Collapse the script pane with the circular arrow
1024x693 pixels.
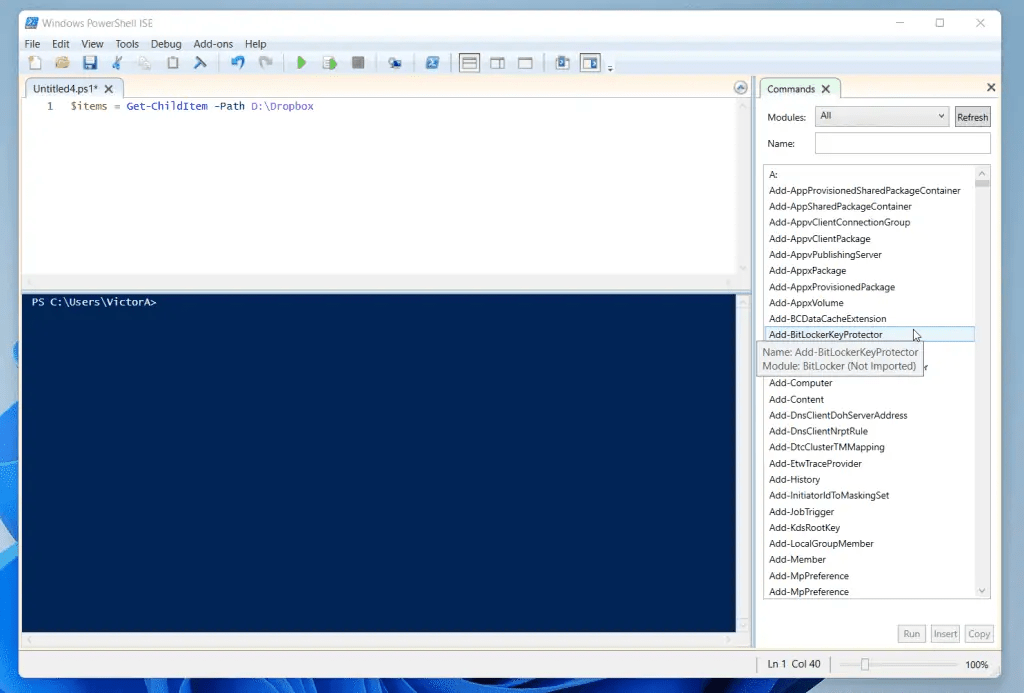740,87
